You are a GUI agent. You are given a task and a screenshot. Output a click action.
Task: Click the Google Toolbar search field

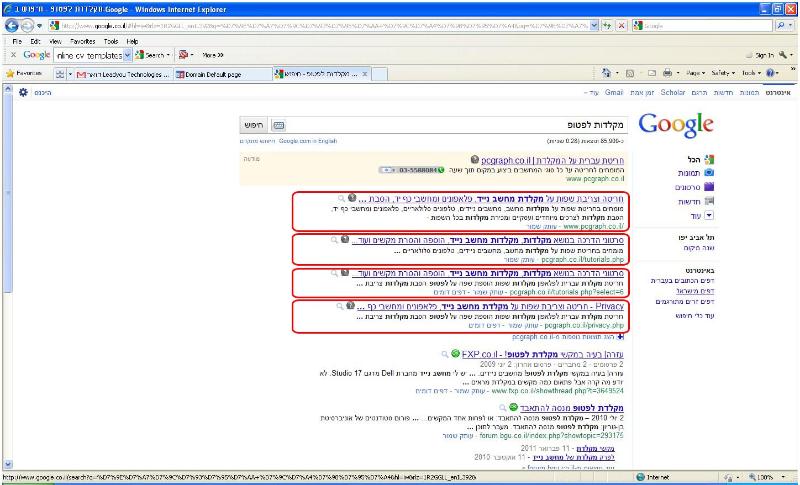(x=89, y=55)
